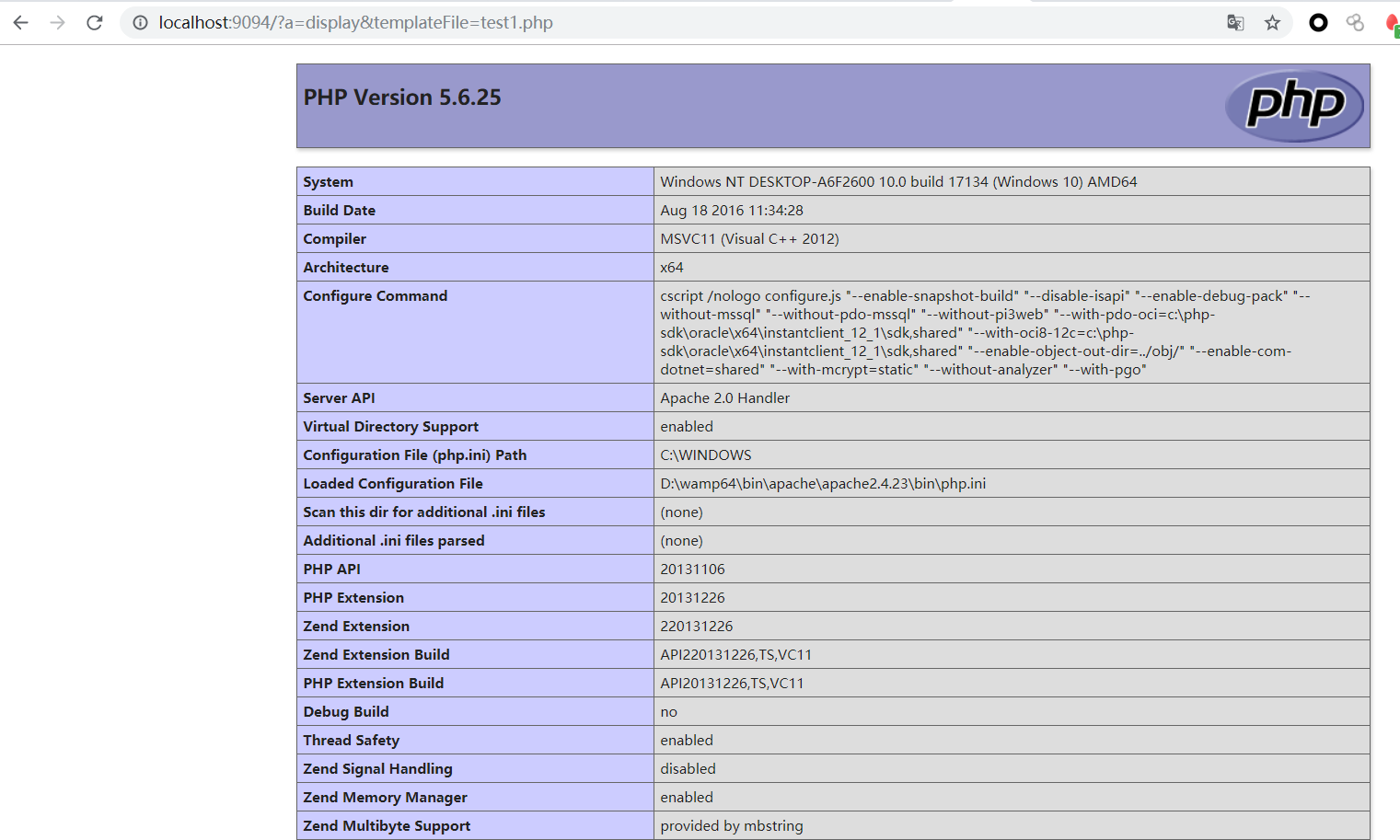Image resolution: width=1400 pixels, height=840 pixels.
Task: Open the translate page icon
Action: pyautogui.click(x=1235, y=23)
